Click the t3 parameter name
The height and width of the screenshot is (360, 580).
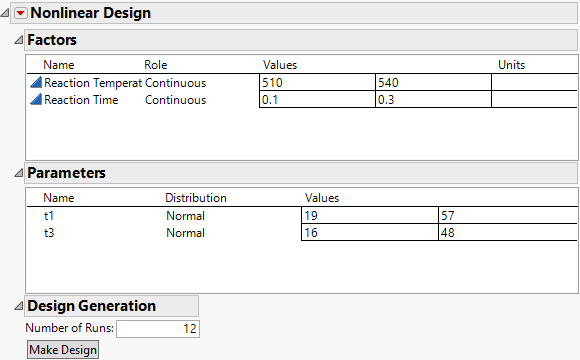(x=49, y=233)
